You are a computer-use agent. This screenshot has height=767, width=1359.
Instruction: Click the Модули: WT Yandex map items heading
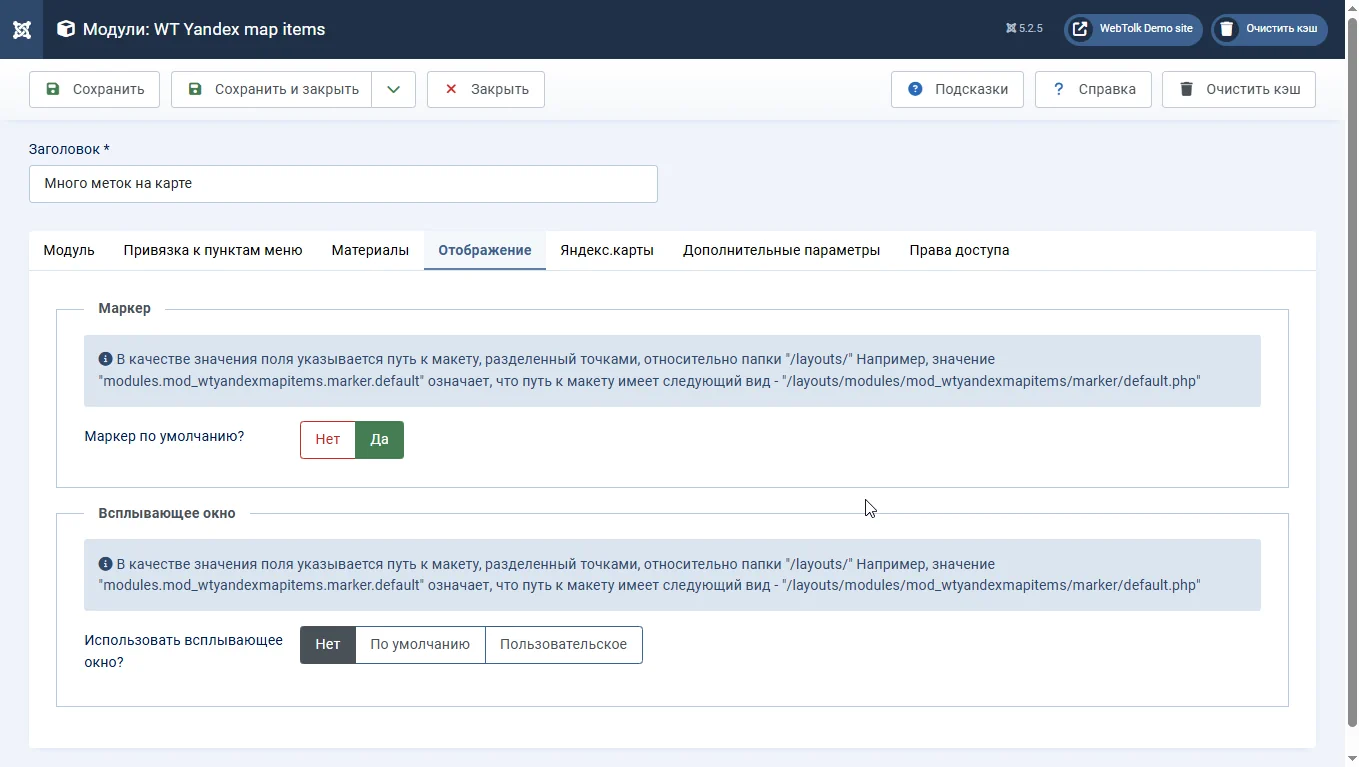(x=204, y=29)
